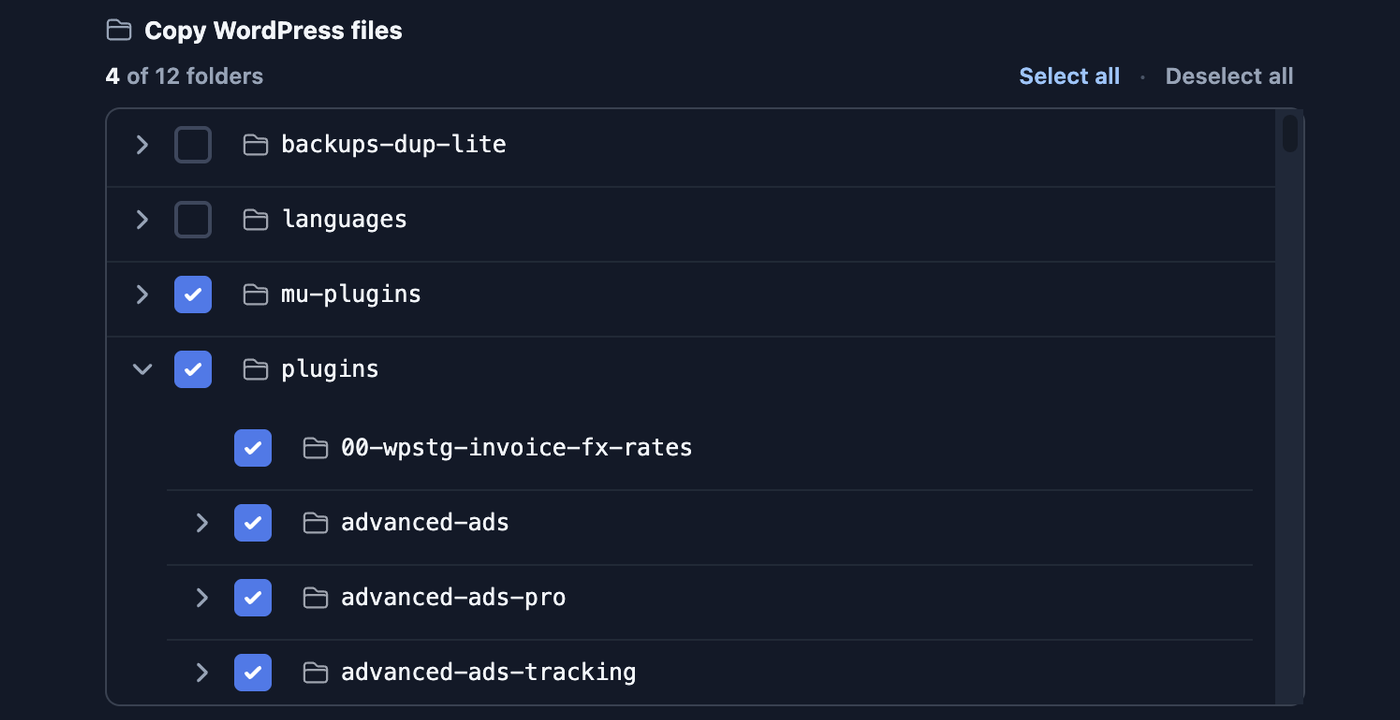Click the 00-wpstg-invoice-fx-rates folder icon
The width and height of the screenshot is (1400, 720).
click(x=316, y=448)
